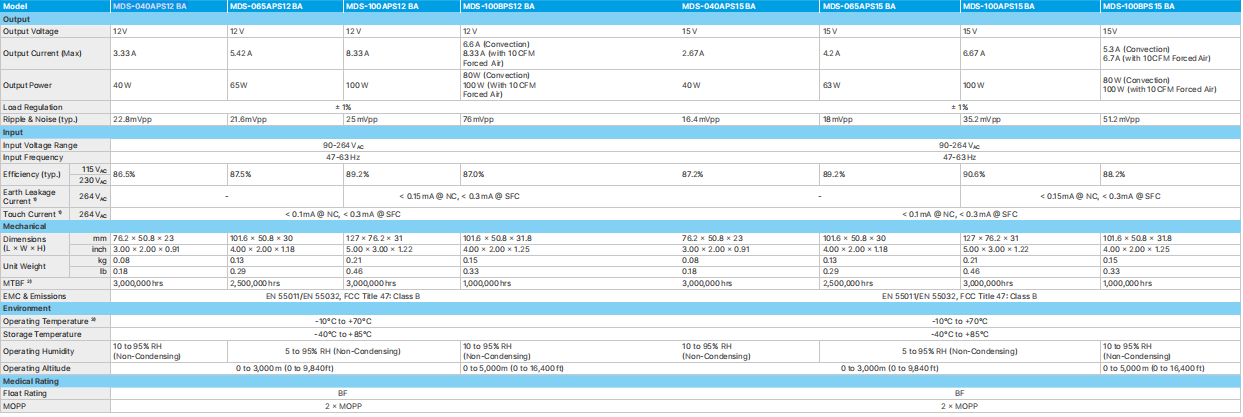
Task: Click the 63 W output power cell
Action: tap(833, 85)
